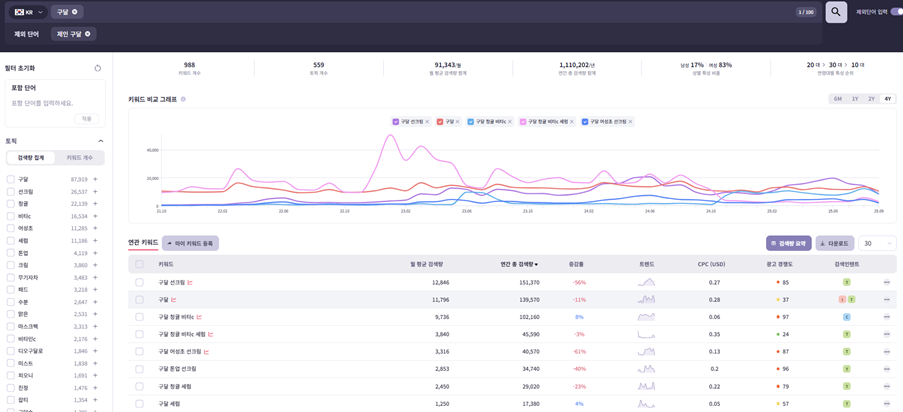Image resolution: width=903 pixels, height=412 pixels.
Task: Remove 구달 어성초 선크림 from graph legend
Action: (x=631, y=122)
